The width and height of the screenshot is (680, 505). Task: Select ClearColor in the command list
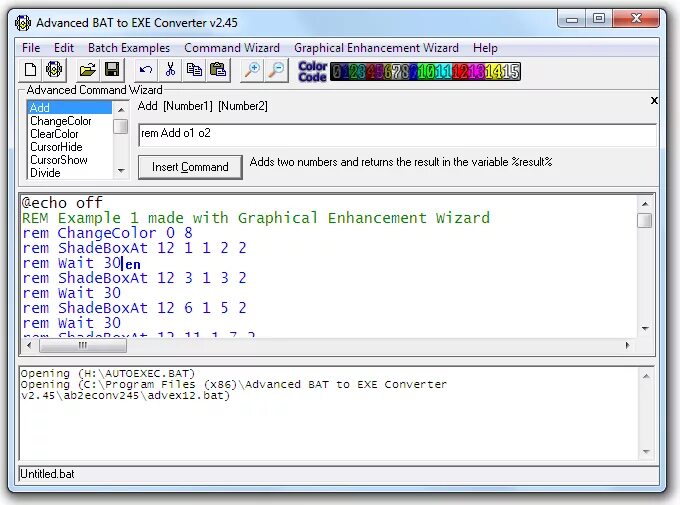69,134
